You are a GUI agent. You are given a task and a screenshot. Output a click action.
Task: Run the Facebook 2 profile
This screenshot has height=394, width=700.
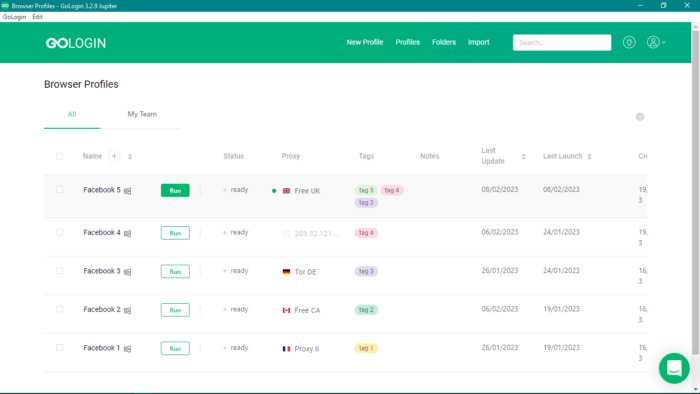point(175,310)
